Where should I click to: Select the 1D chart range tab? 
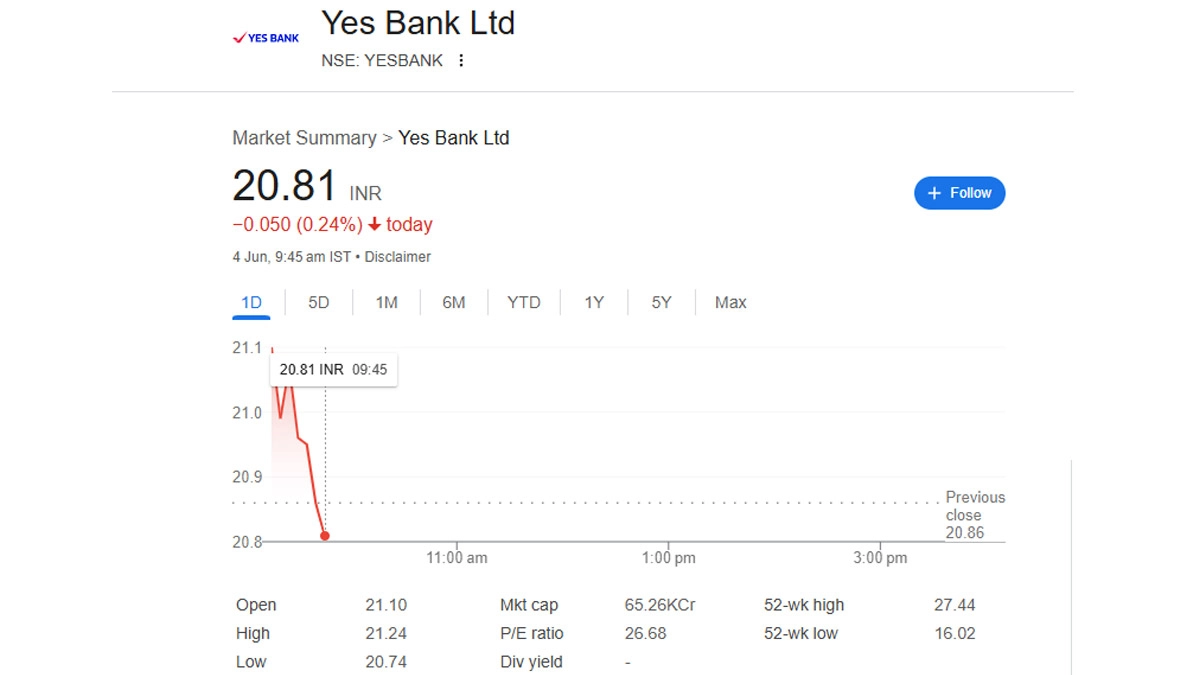[251, 302]
